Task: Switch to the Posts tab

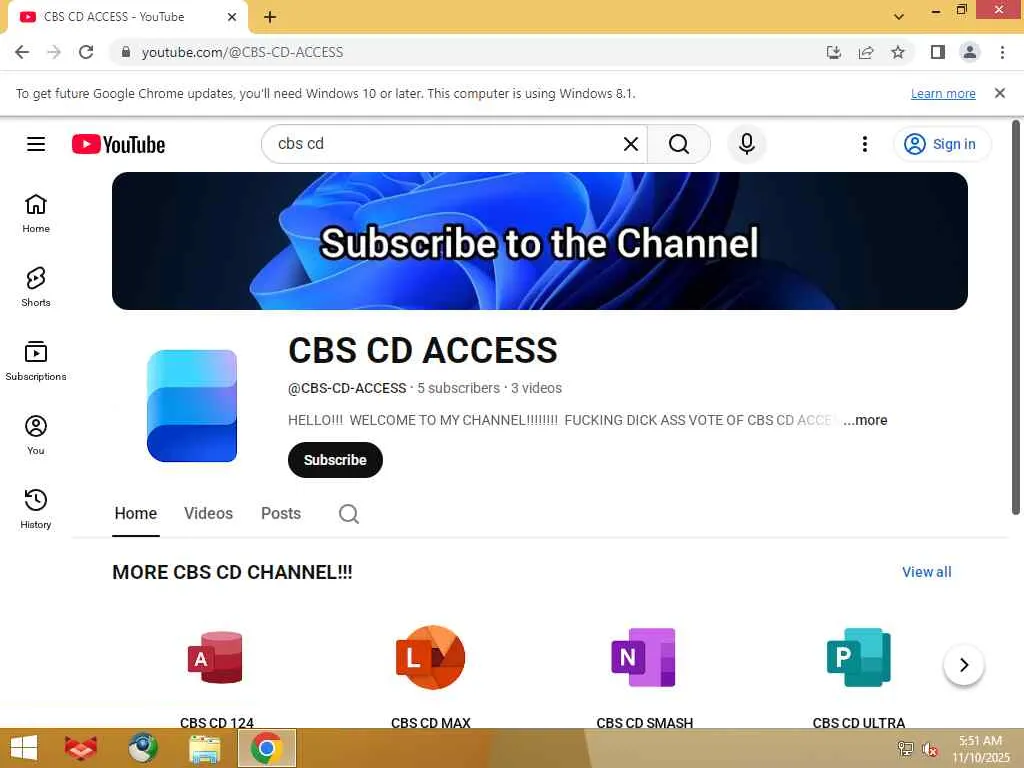Action: (x=281, y=513)
